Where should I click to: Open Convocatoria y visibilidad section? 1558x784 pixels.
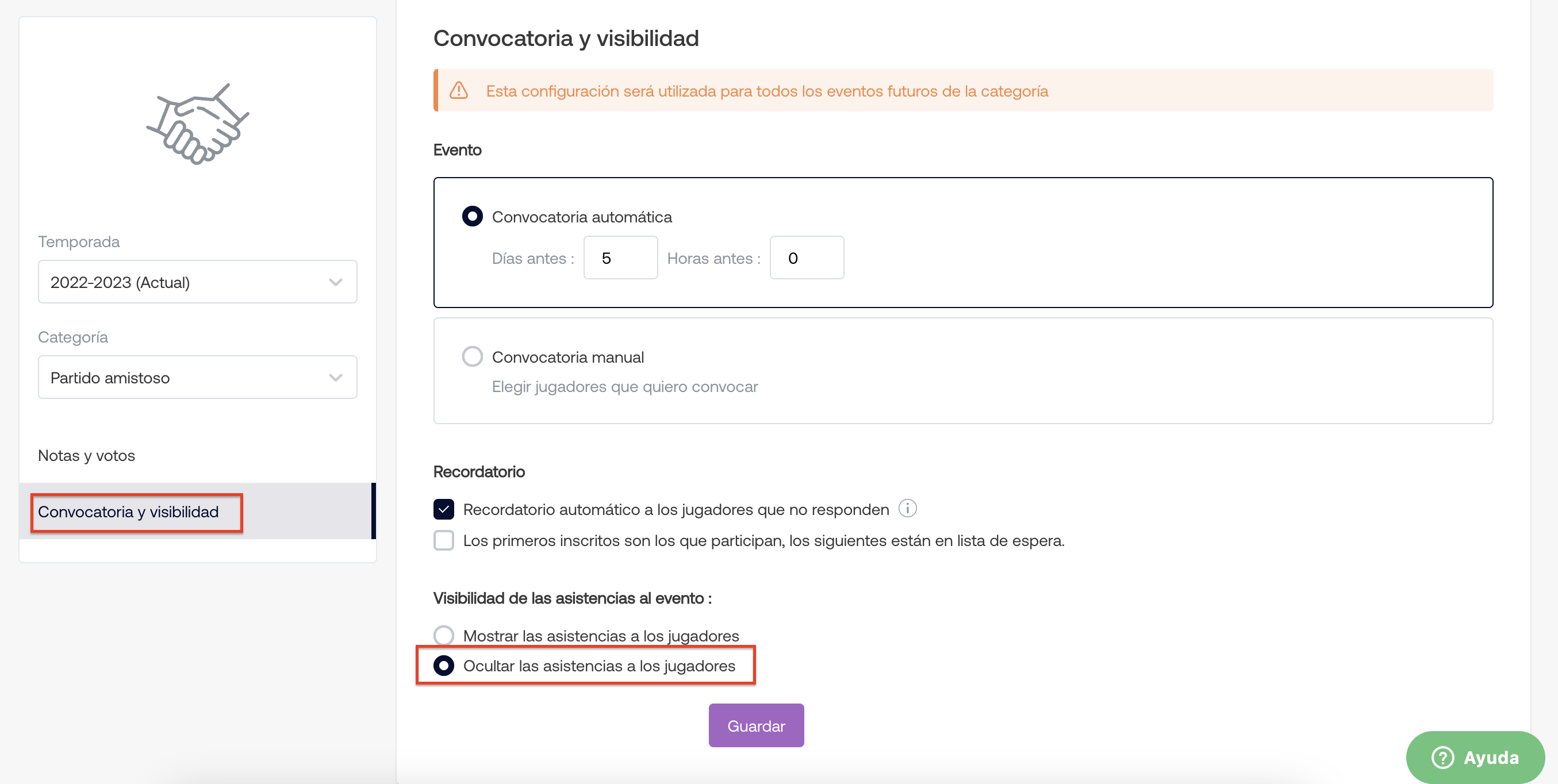pos(128,512)
